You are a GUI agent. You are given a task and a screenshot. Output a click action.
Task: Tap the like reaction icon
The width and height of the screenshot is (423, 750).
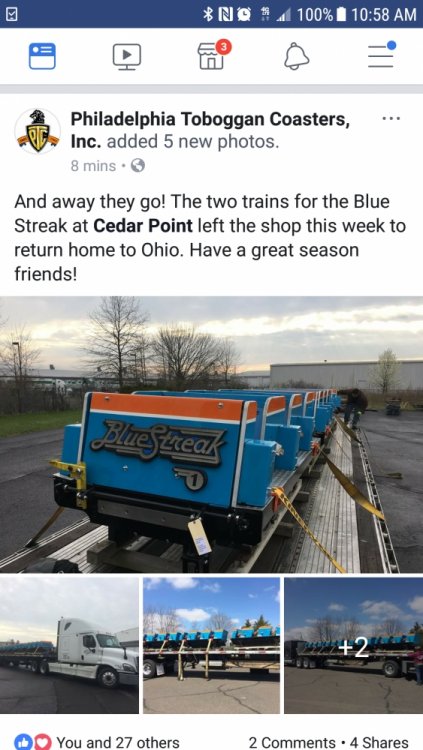(22, 742)
